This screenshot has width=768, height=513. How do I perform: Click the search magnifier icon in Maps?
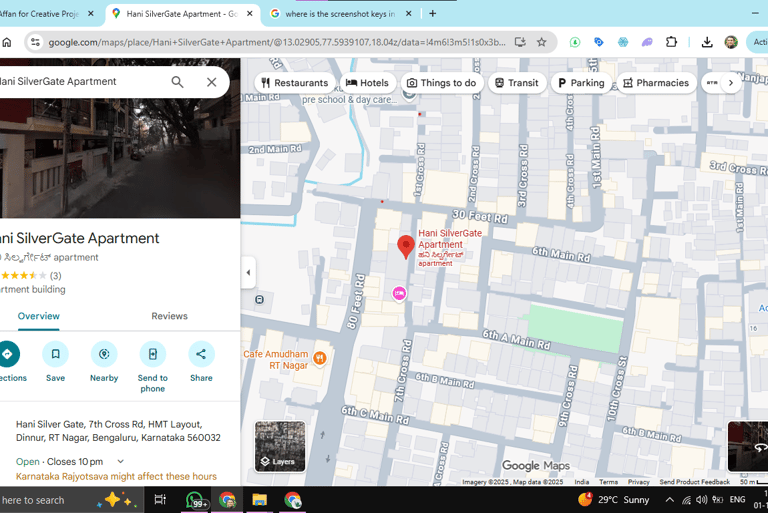click(x=177, y=82)
